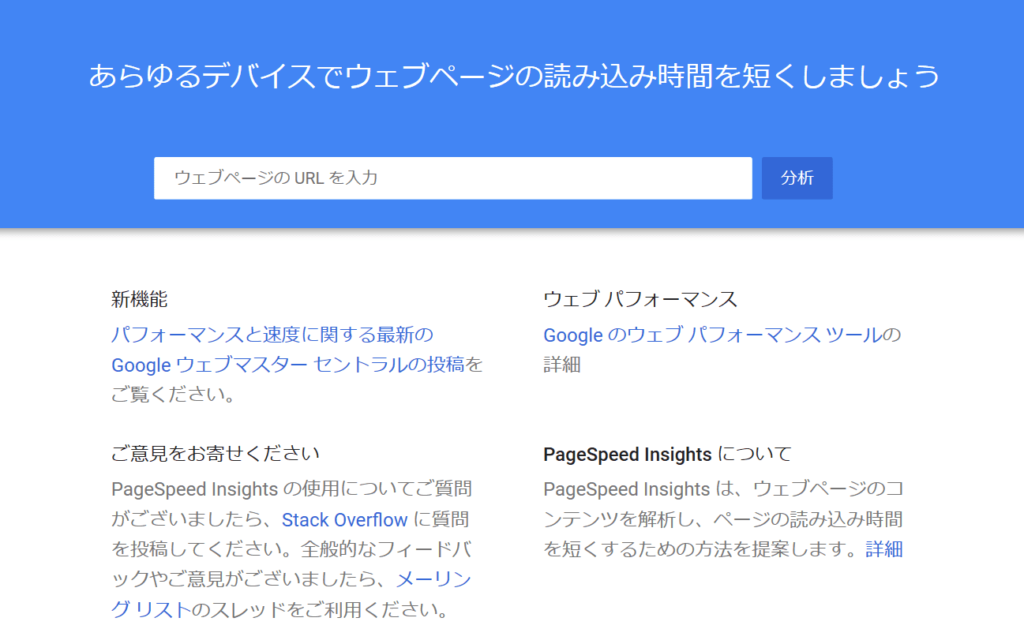Open the 詳細 link about PageSpeed Insights
Screen dimensions: 1024x629
(x=884, y=549)
